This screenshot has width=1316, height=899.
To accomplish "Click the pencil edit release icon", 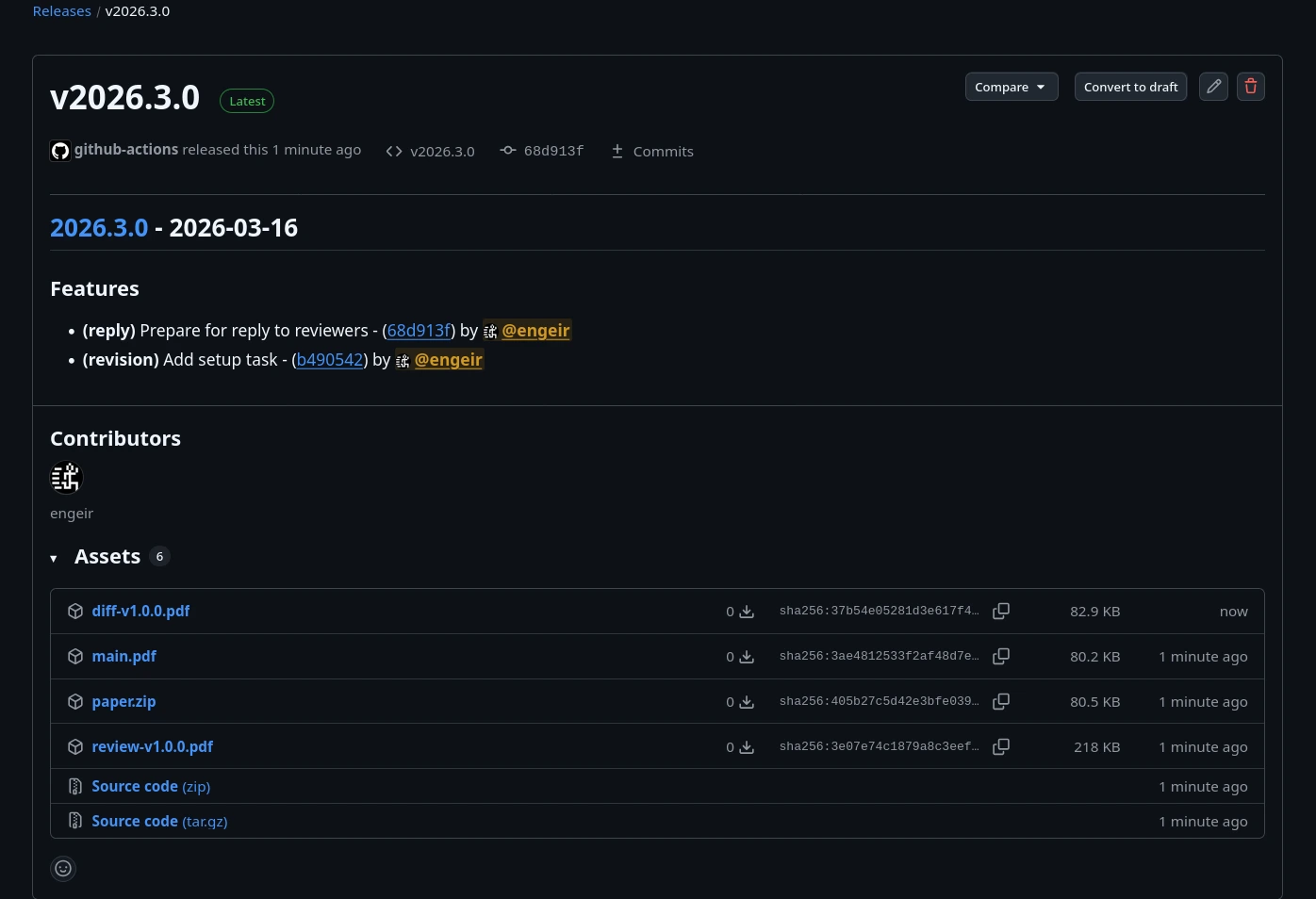I will (1213, 87).
